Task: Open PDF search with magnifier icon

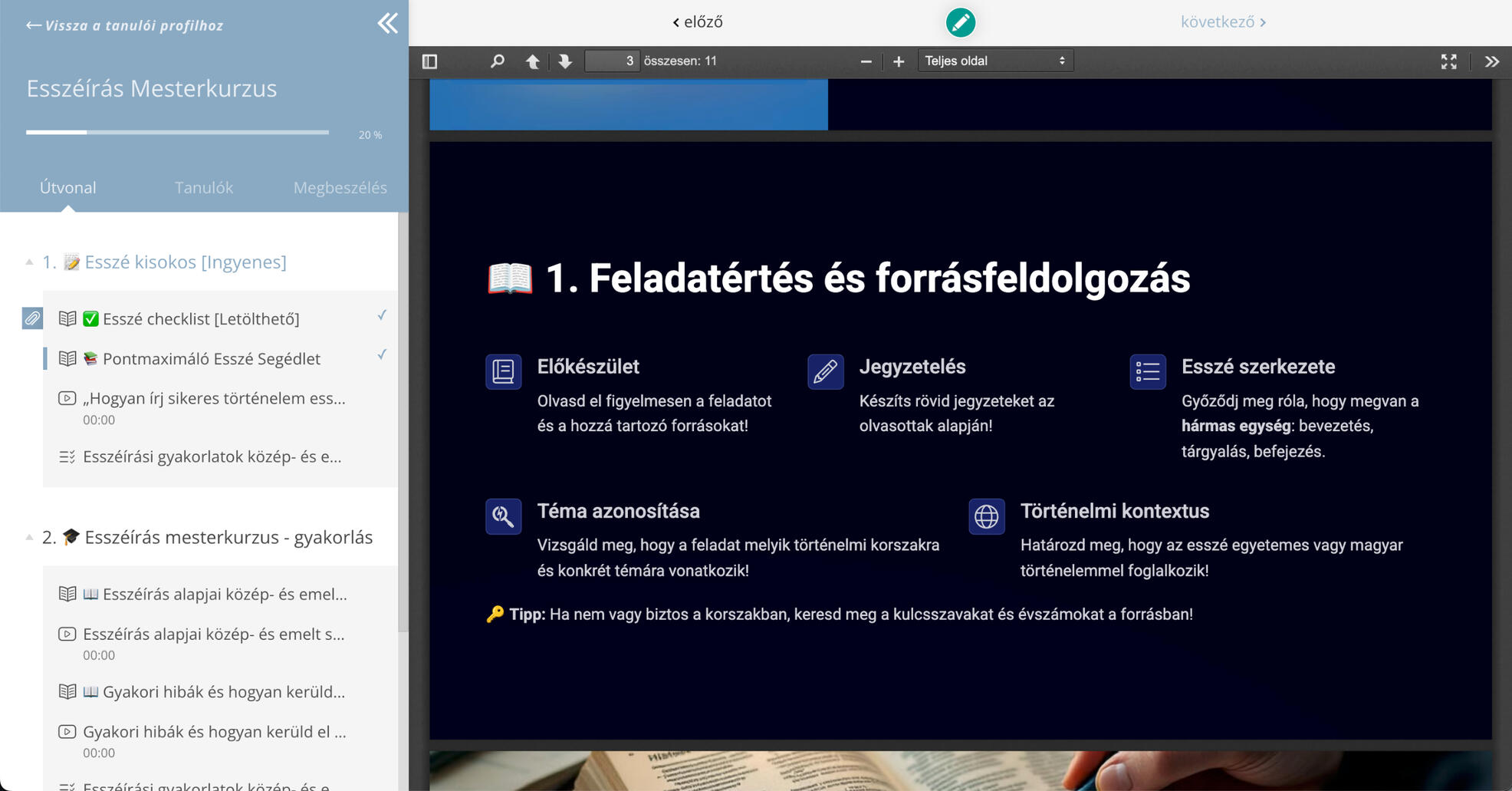Action: (497, 61)
